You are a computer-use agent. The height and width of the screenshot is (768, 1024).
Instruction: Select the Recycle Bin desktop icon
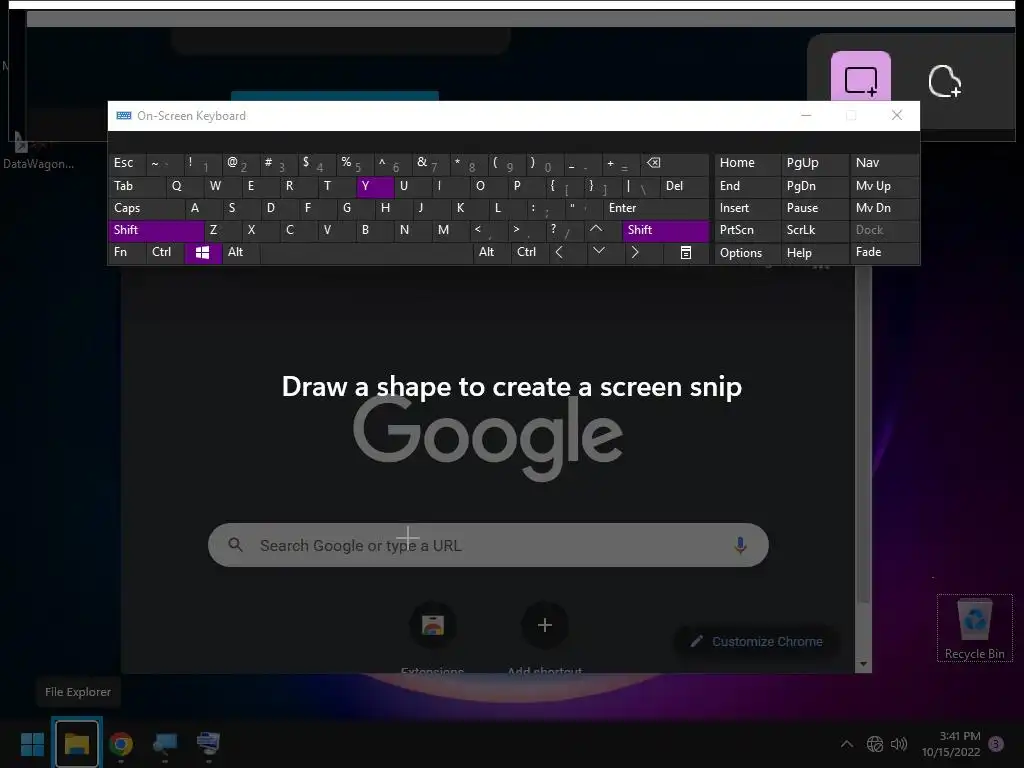(x=974, y=628)
